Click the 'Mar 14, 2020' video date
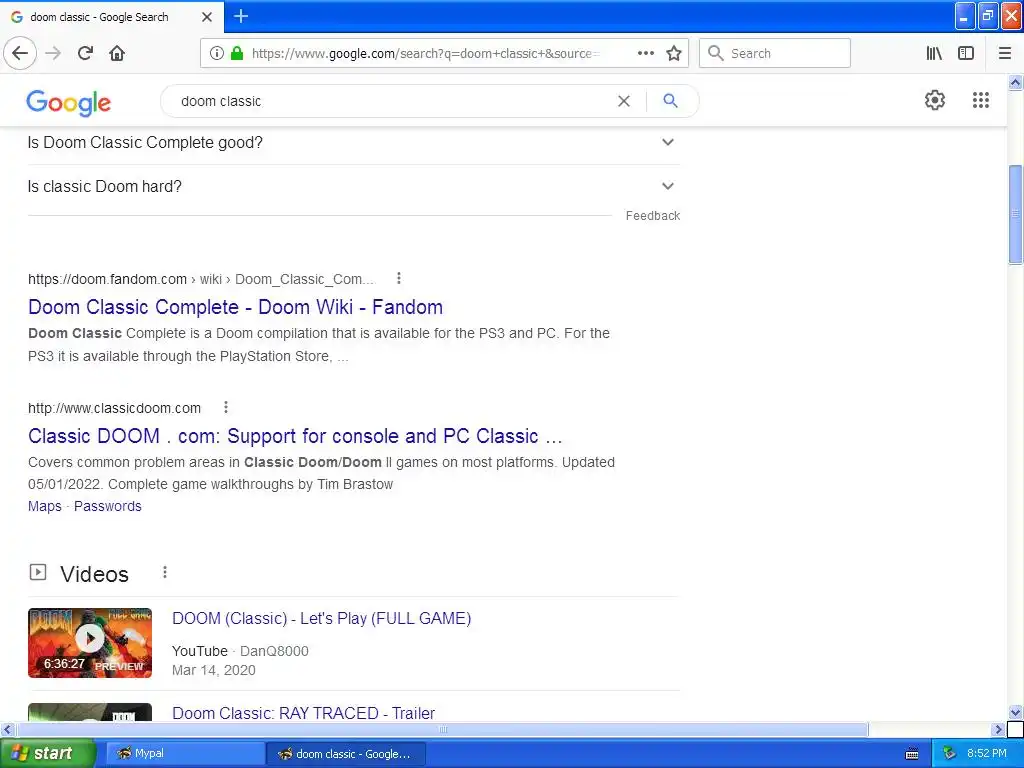Image resolution: width=1024 pixels, height=768 pixels. click(214, 670)
